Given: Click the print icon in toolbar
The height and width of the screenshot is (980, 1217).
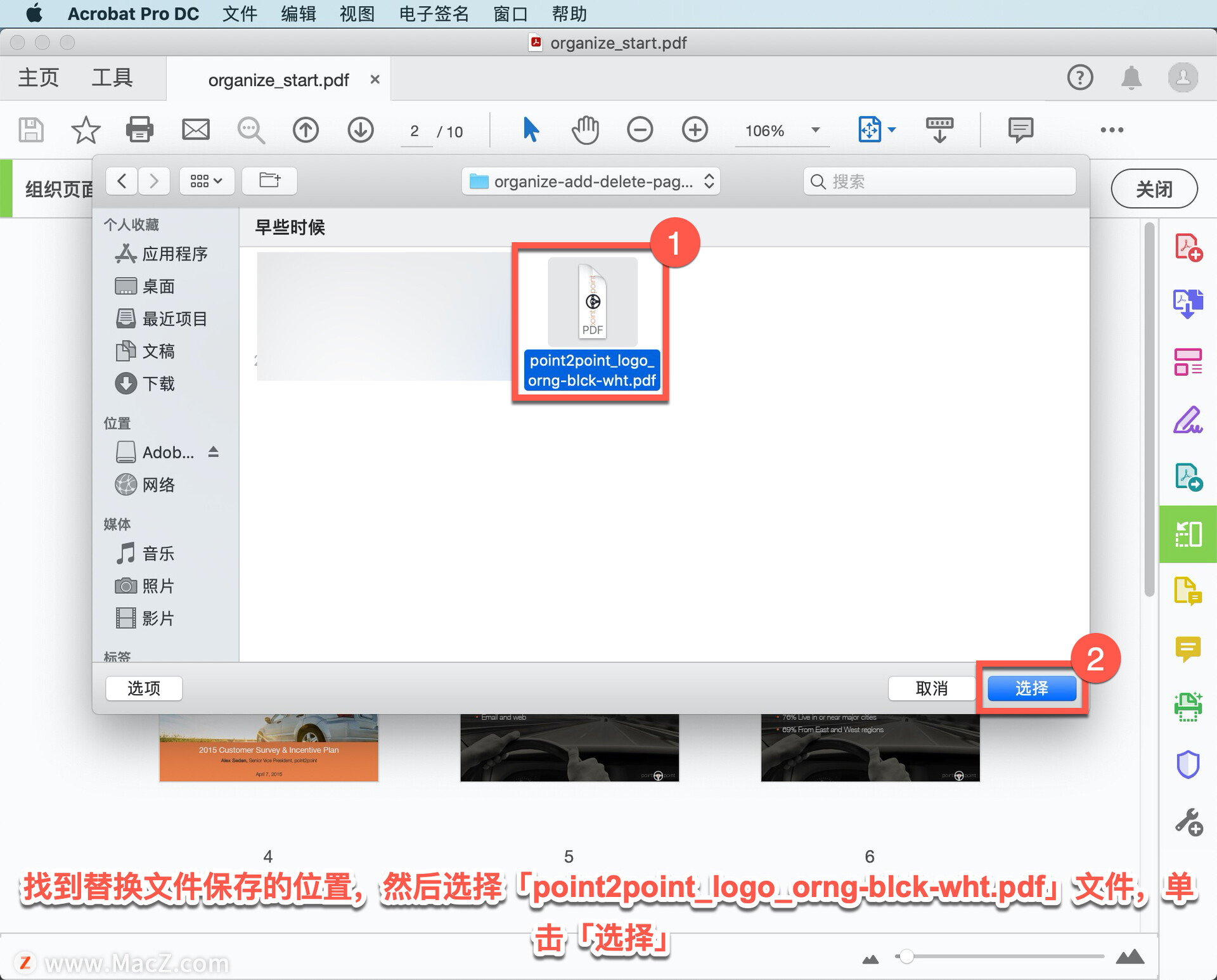Looking at the screenshot, I should [x=139, y=130].
